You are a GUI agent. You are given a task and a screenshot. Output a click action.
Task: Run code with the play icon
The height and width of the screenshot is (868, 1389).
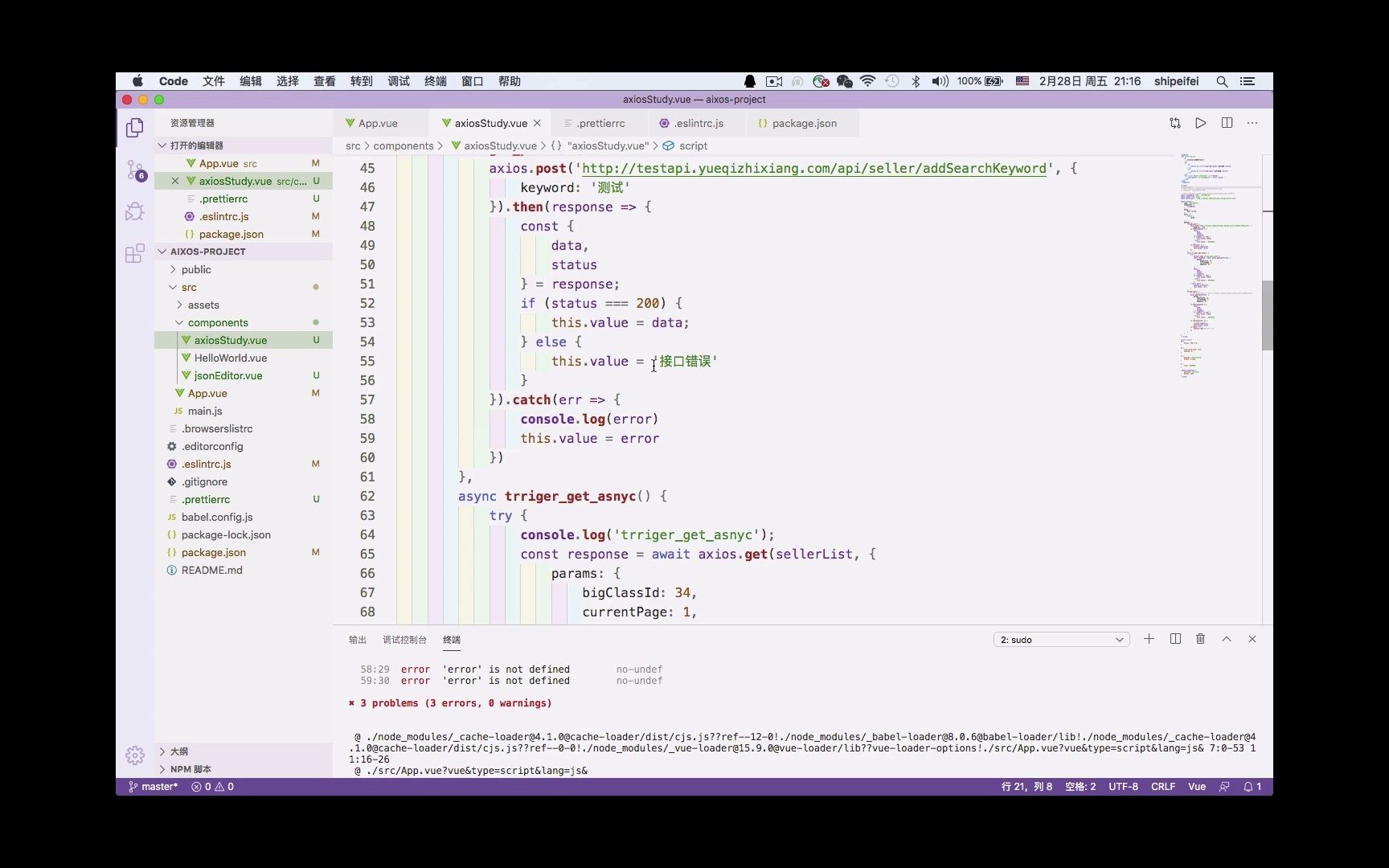pos(1201,123)
